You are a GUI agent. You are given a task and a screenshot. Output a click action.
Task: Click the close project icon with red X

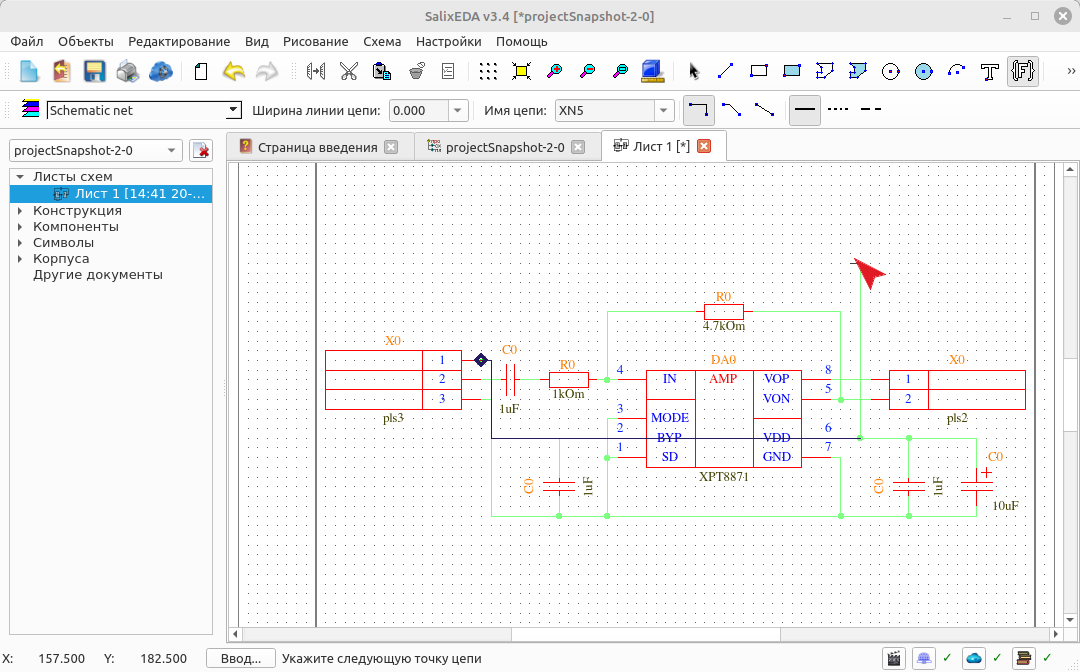tap(200, 150)
